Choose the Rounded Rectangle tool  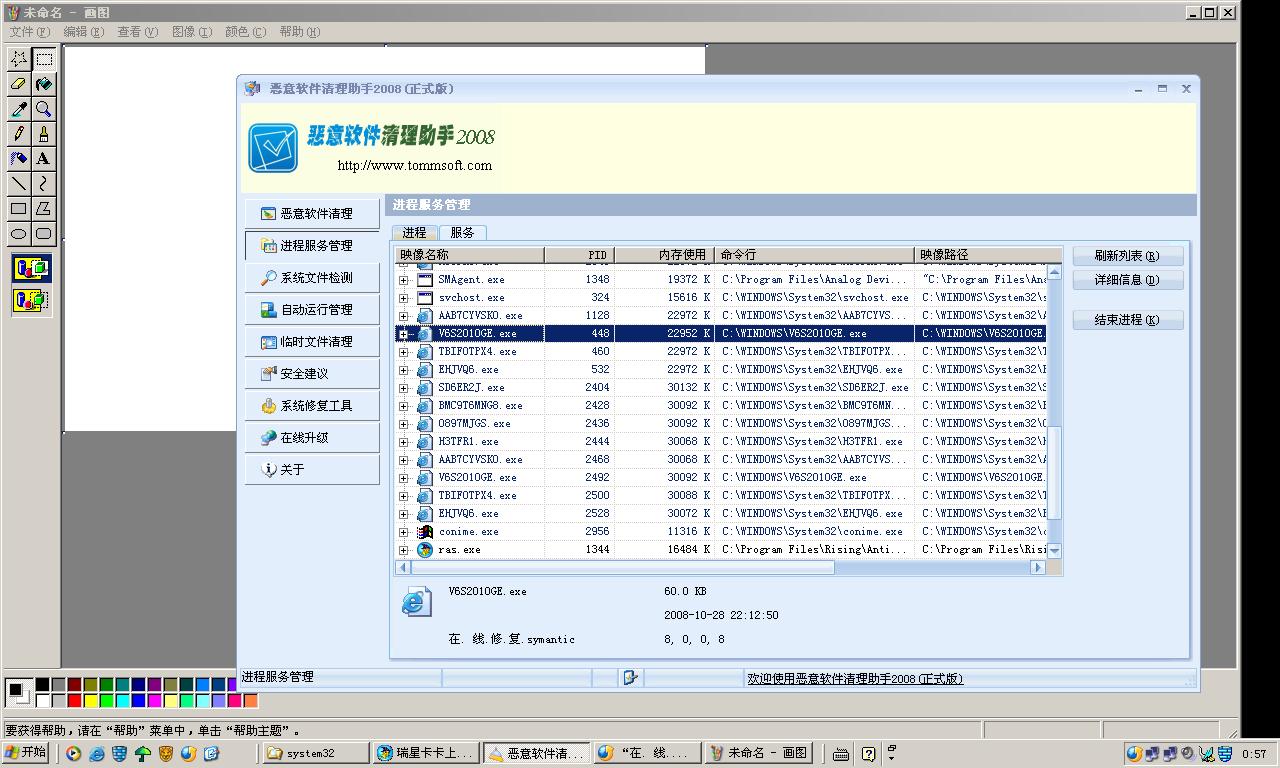(x=44, y=234)
